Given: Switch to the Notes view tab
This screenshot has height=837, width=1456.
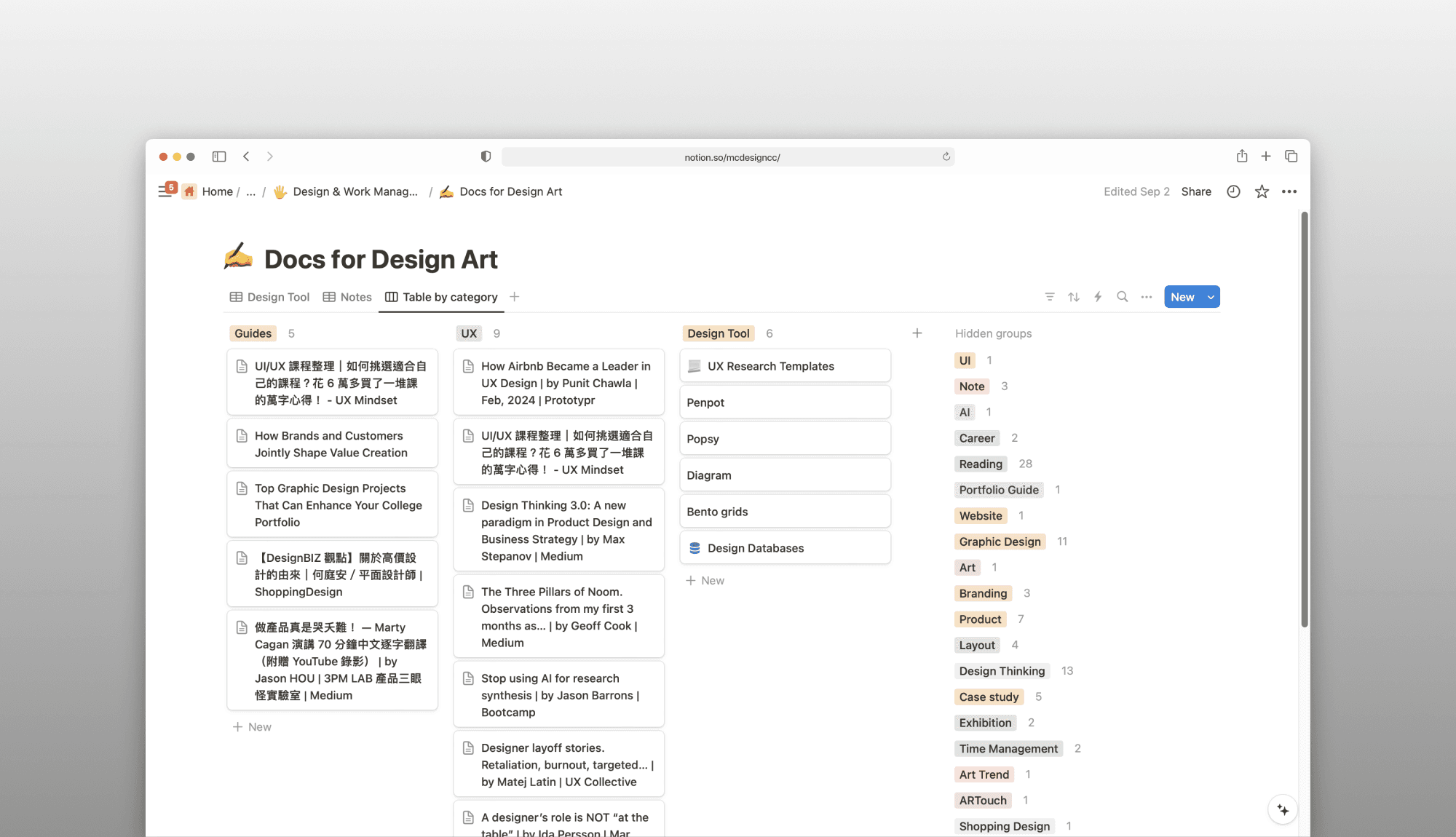Looking at the screenshot, I should coord(348,297).
